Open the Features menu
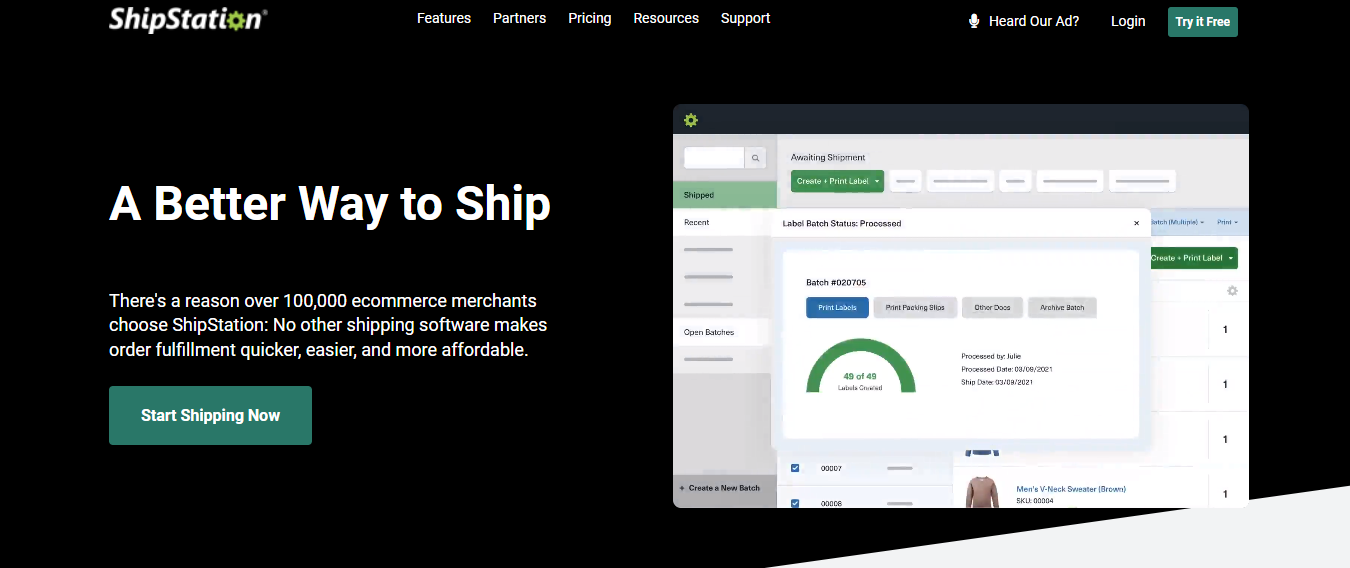Screen dimensions: 1350x568 coord(444,18)
